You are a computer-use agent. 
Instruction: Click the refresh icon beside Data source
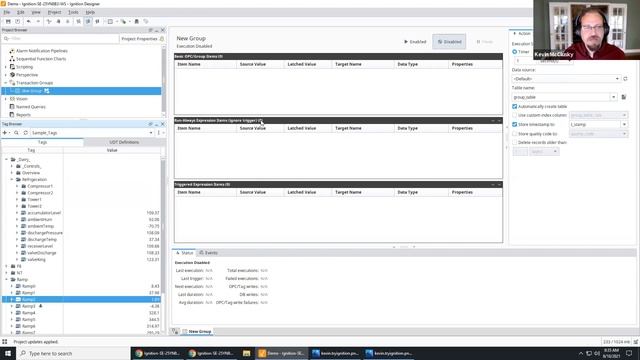(625, 78)
